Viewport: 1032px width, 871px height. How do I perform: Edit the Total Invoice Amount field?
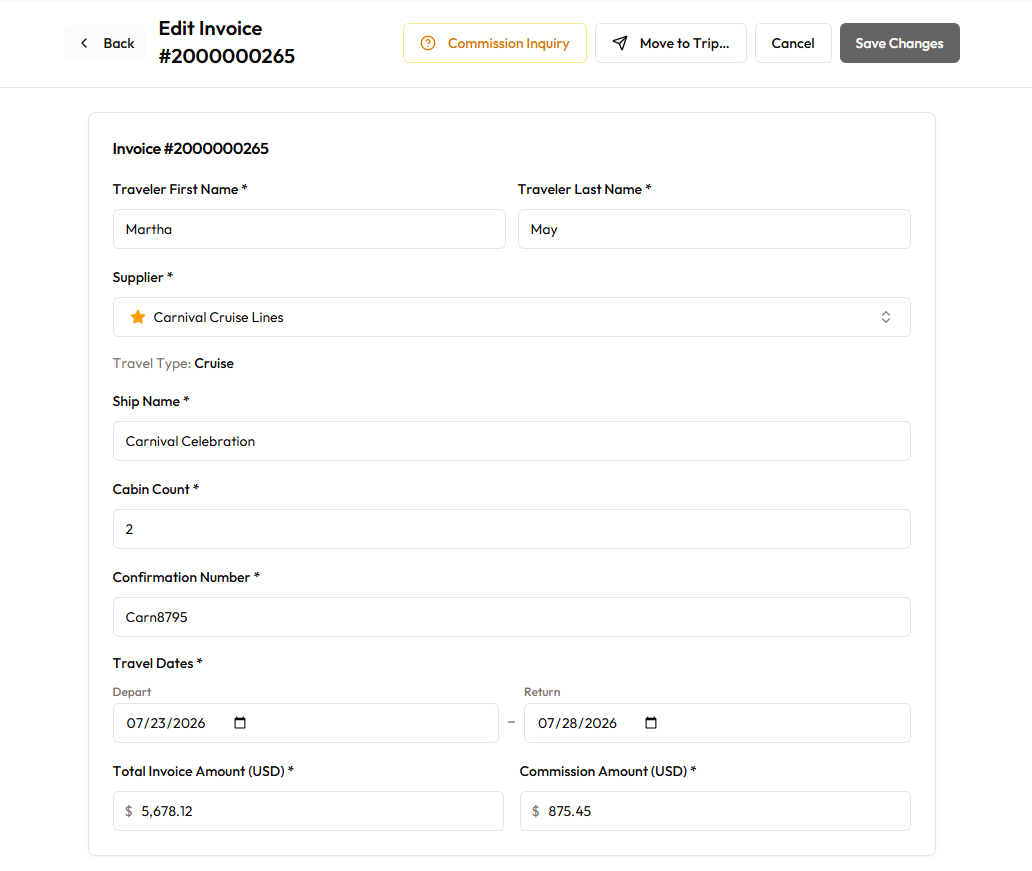click(x=308, y=811)
